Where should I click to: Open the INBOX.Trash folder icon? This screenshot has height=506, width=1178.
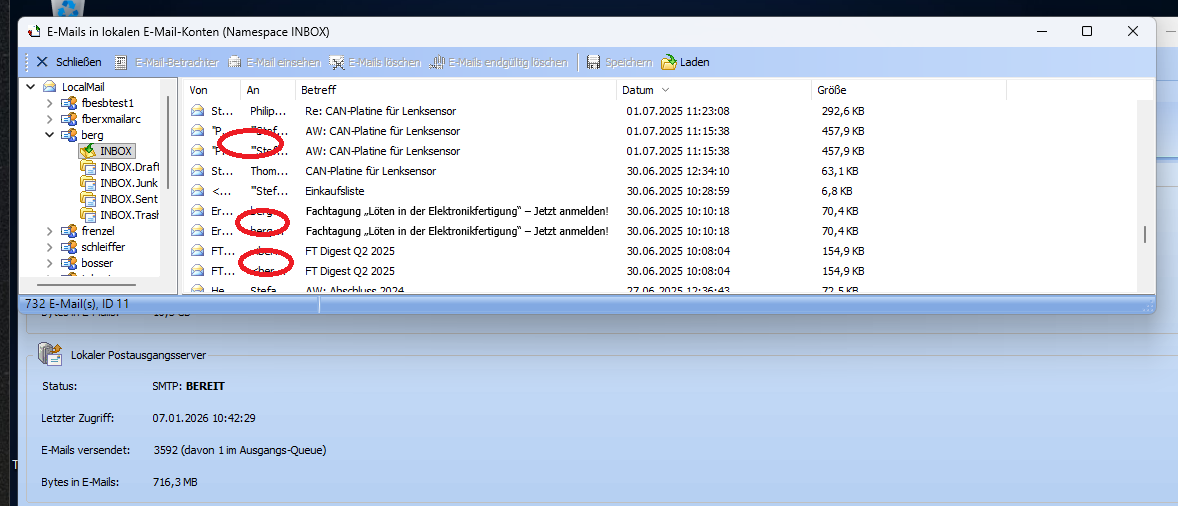(88, 215)
